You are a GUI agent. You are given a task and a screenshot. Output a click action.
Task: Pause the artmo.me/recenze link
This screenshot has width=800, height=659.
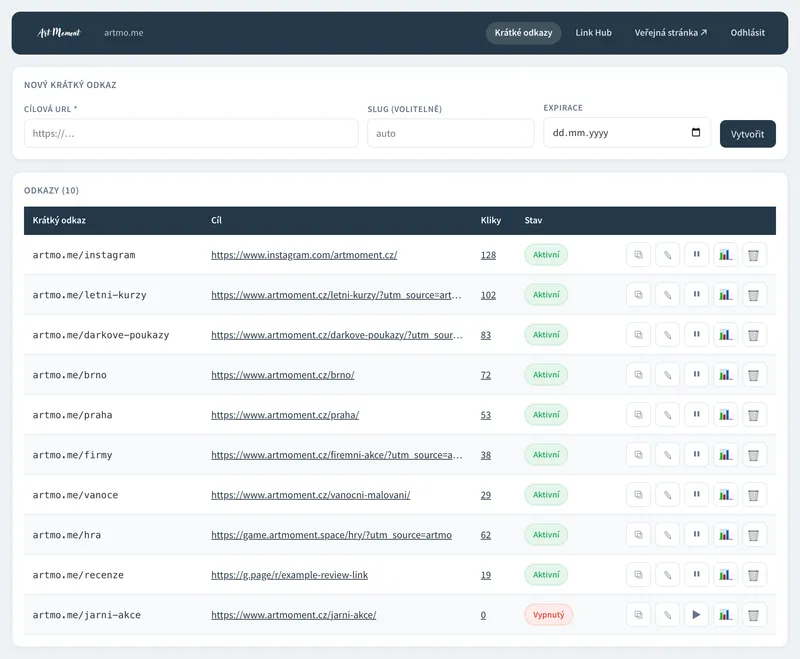pyautogui.click(x=696, y=575)
